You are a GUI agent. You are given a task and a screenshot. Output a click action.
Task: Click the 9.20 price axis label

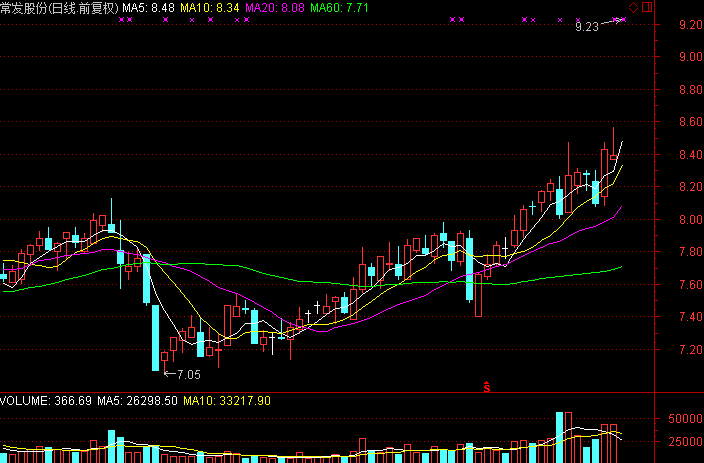click(691, 25)
